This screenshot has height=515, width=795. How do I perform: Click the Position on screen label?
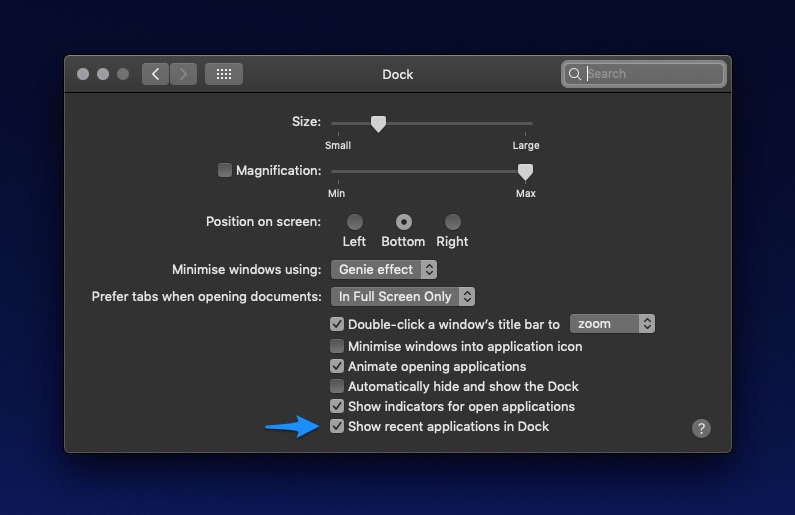263,222
